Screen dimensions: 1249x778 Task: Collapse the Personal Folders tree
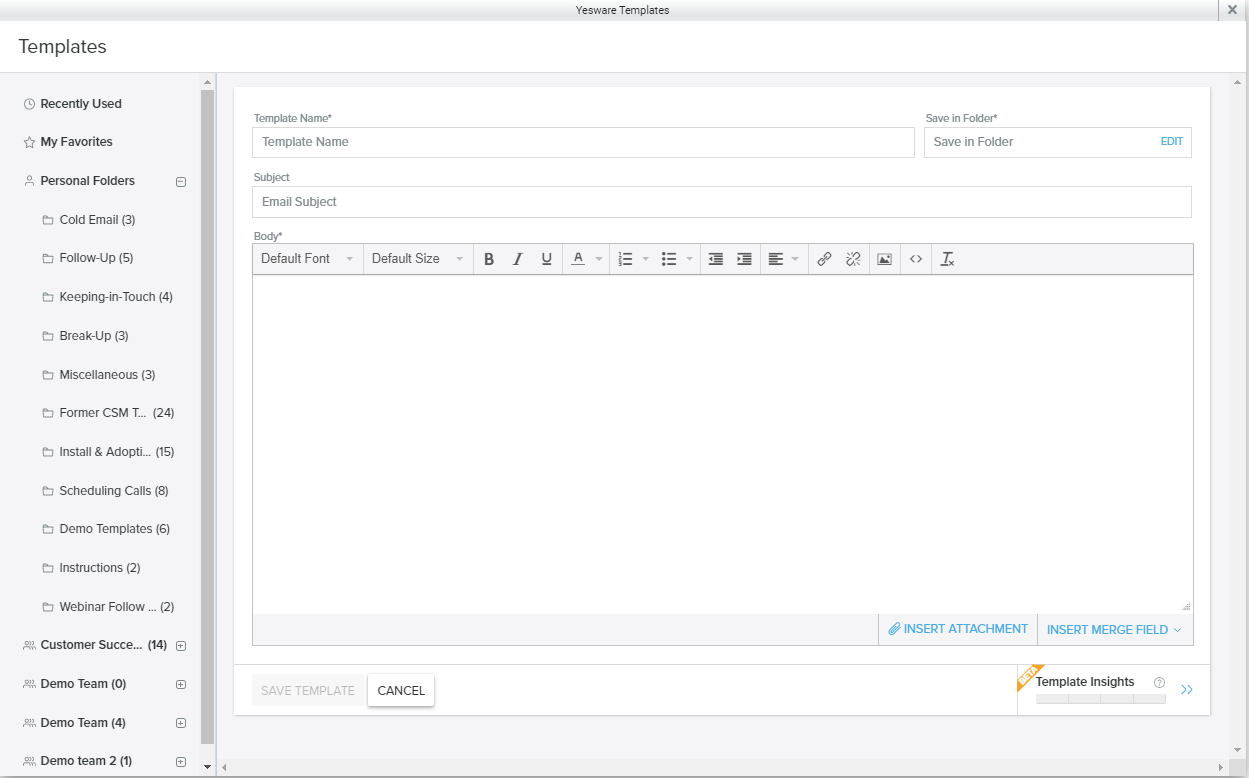pyautogui.click(x=181, y=182)
